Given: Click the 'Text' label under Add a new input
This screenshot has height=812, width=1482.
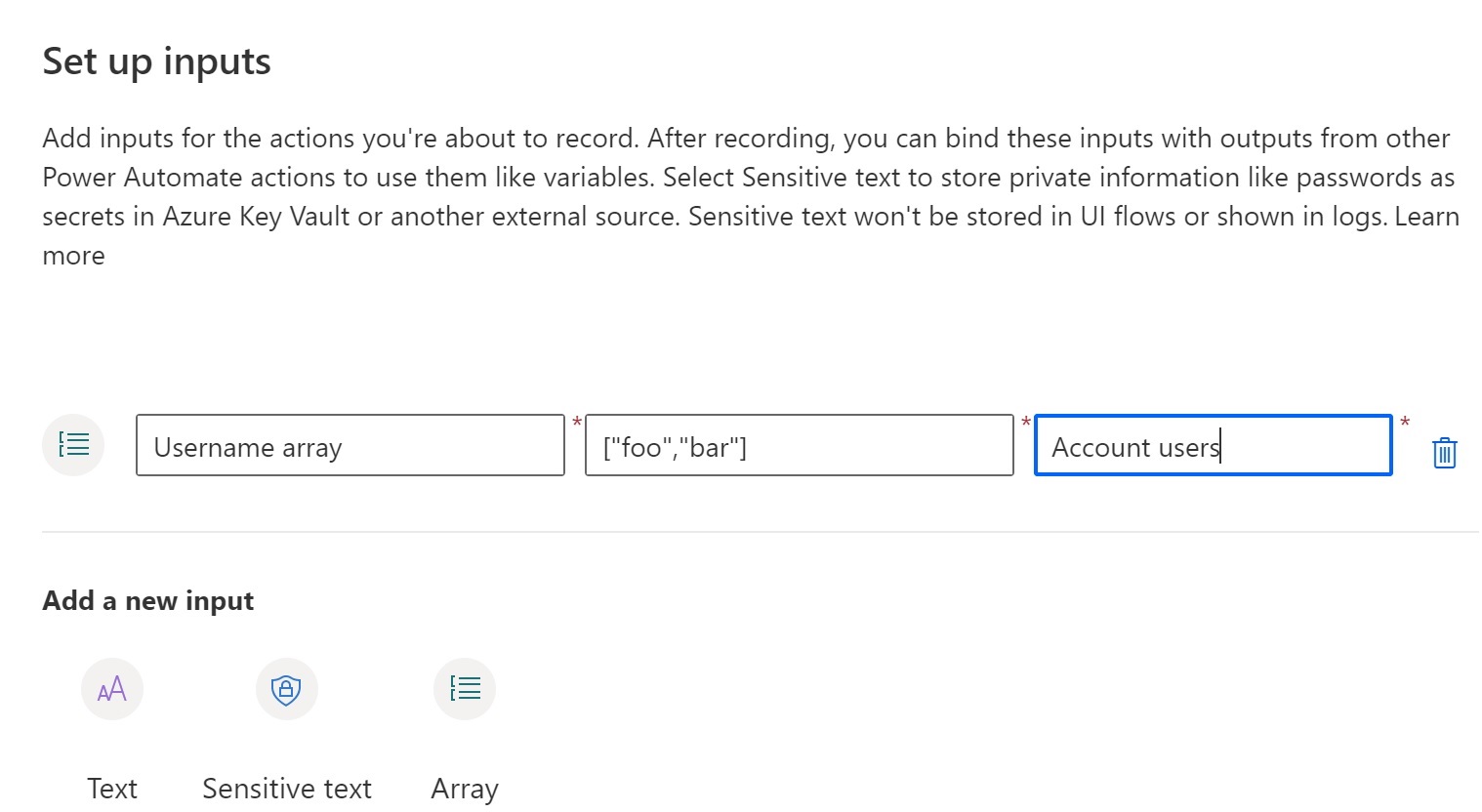Looking at the screenshot, I should (x=112, y=789).
